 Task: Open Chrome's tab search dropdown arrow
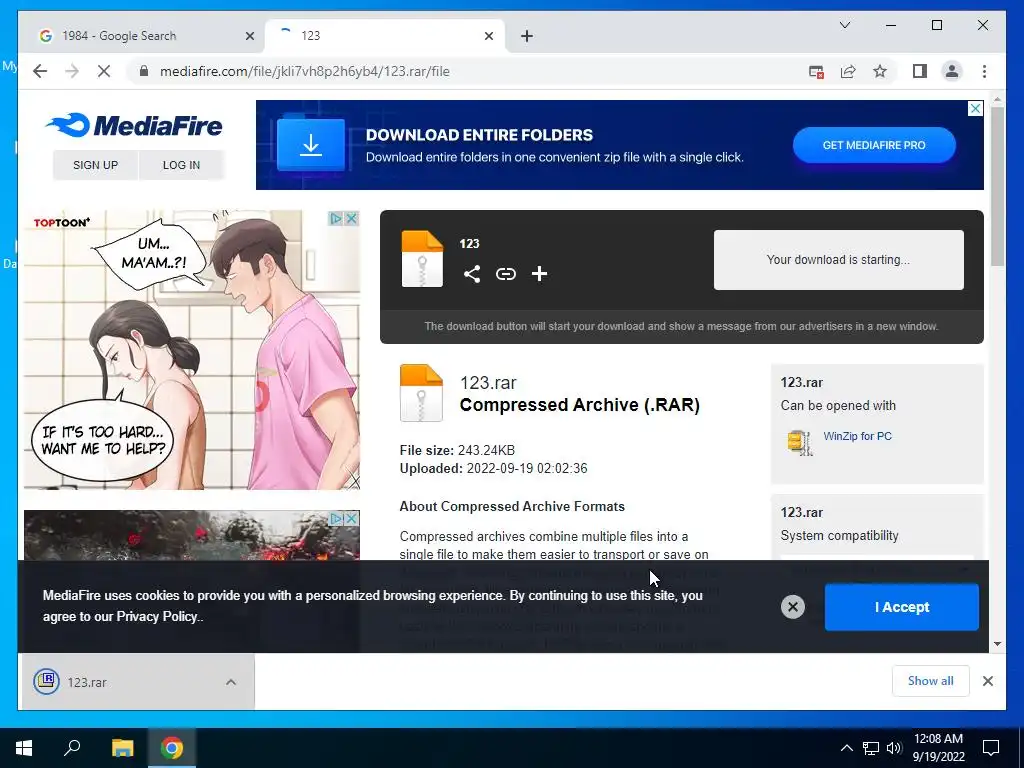[x=844, y=25]
